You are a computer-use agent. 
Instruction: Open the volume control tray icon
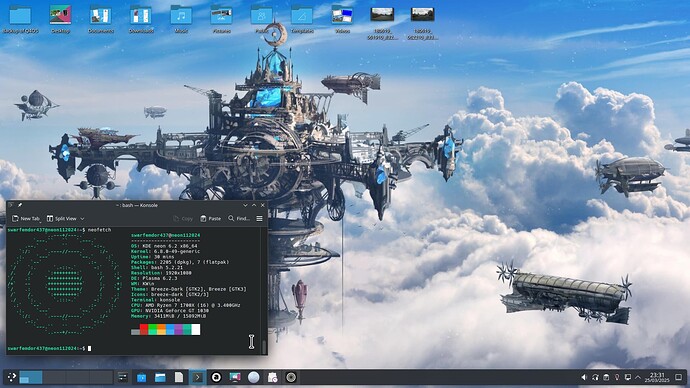point(584,377)
